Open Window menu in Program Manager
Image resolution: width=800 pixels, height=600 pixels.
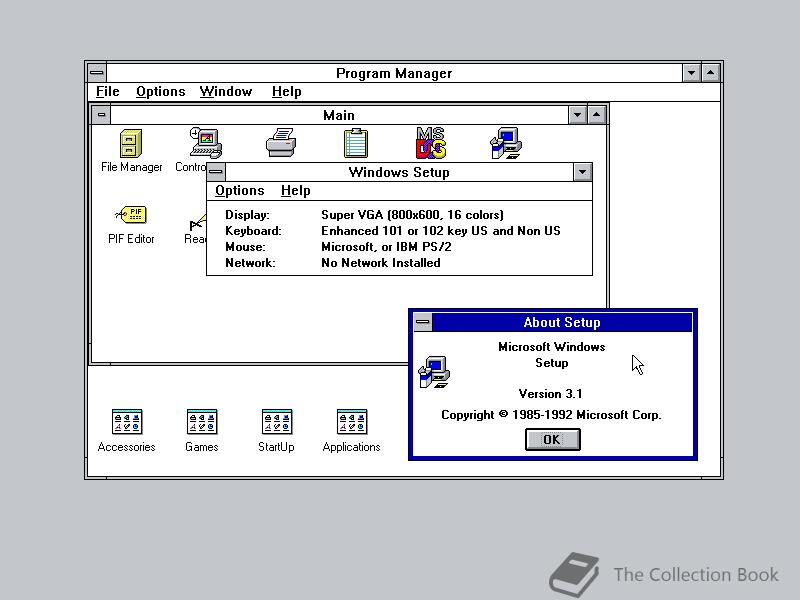tap(226, 92)
